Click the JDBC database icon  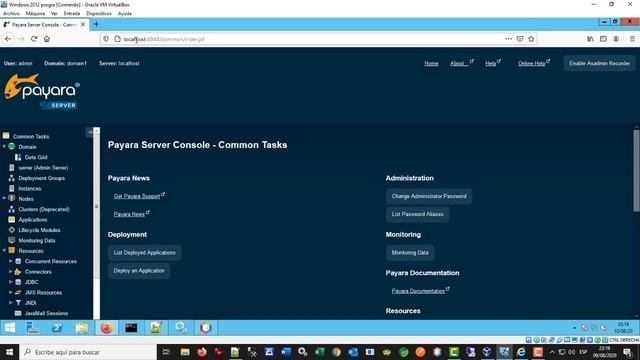click(18, 282)
